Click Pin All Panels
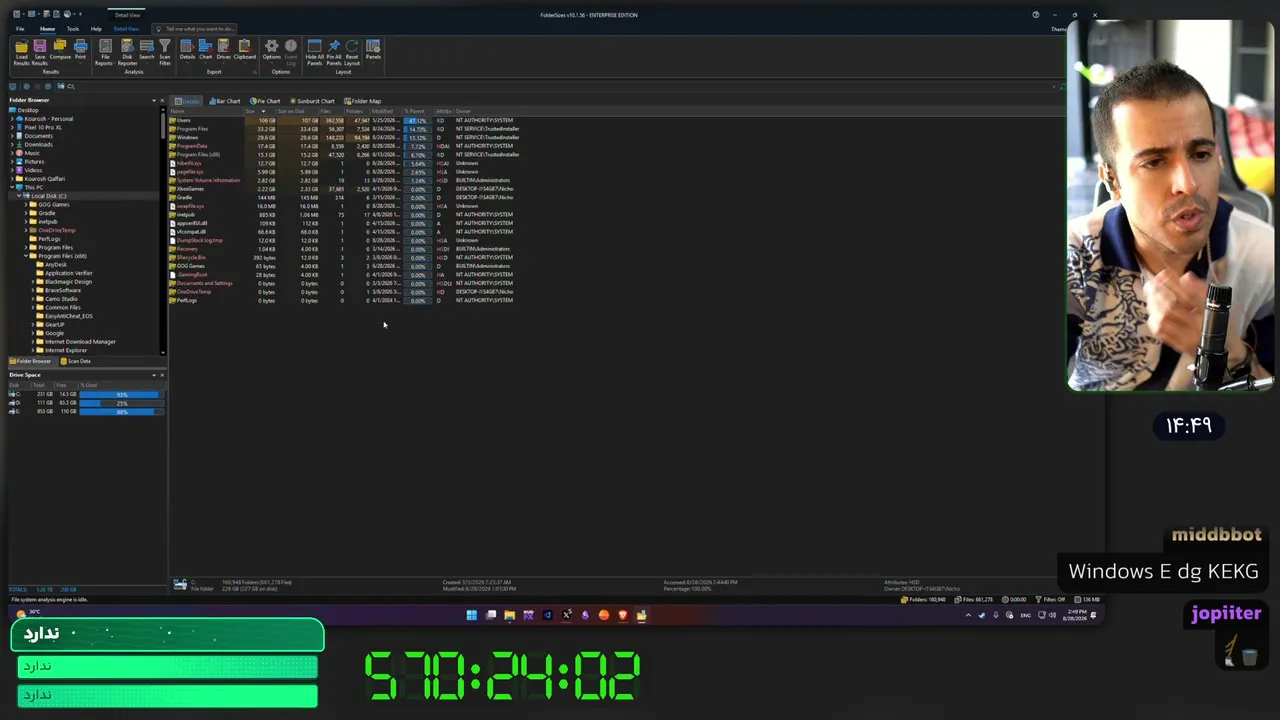Viewport: 1280px width, 720px height. tap(334, 52)
